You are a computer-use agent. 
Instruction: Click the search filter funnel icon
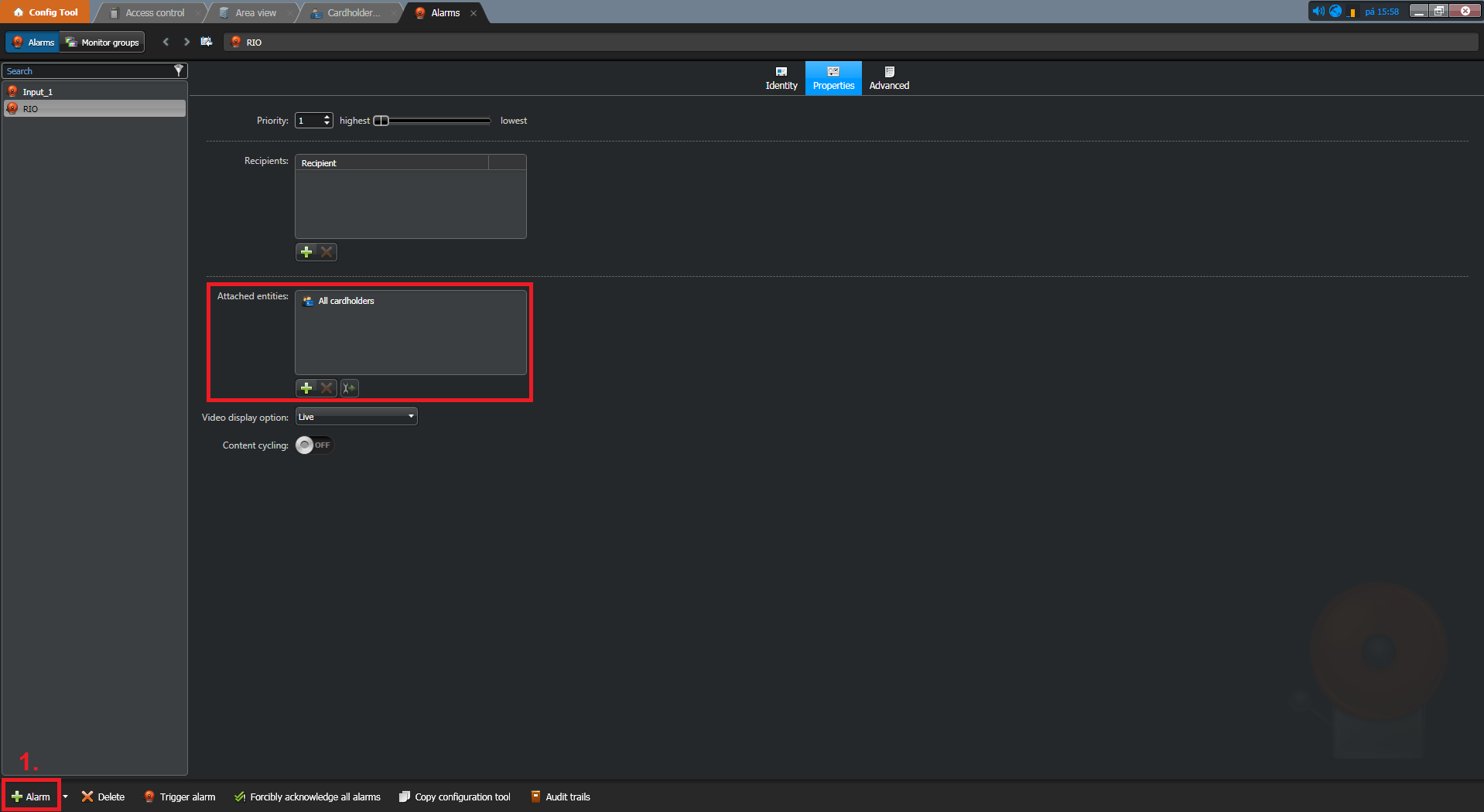pyautogui.click(x=179, y=70)
